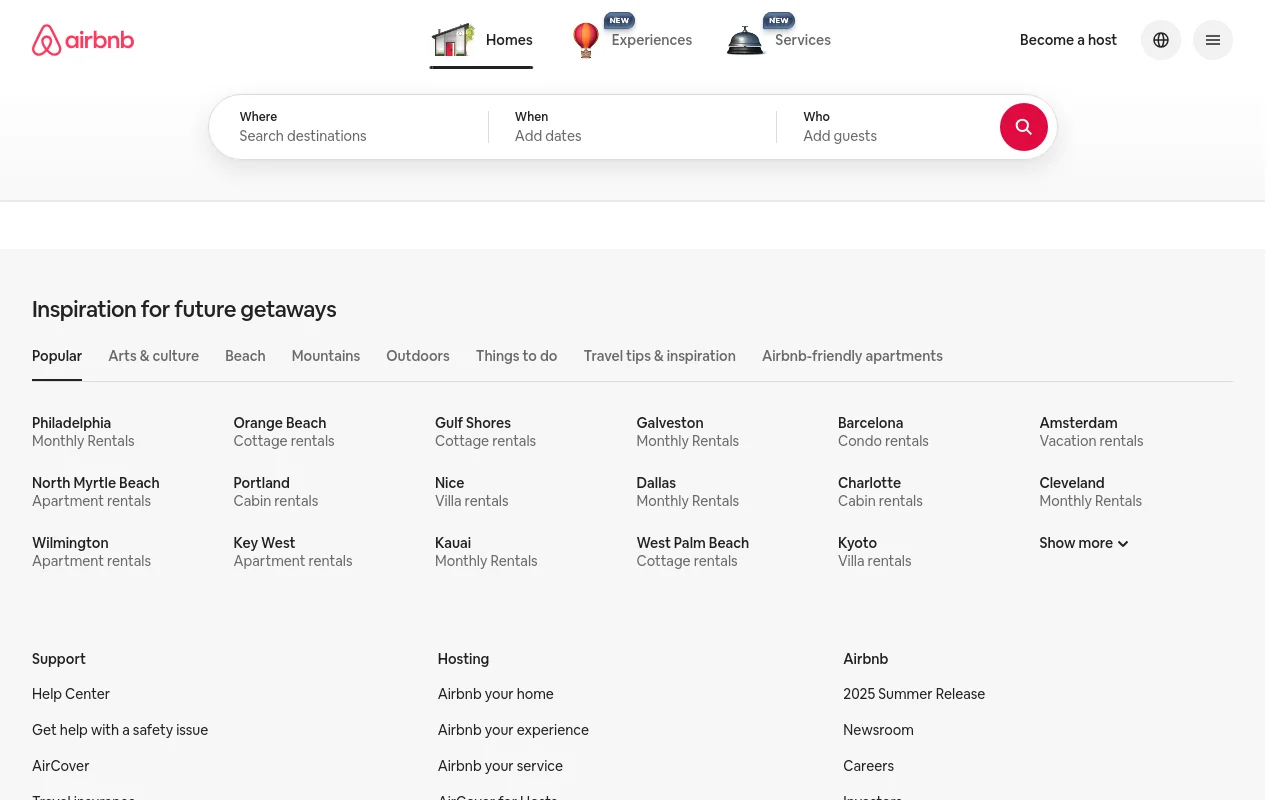
Task: Click the pink search magnifier button
Action: [x=1024, y=127]
